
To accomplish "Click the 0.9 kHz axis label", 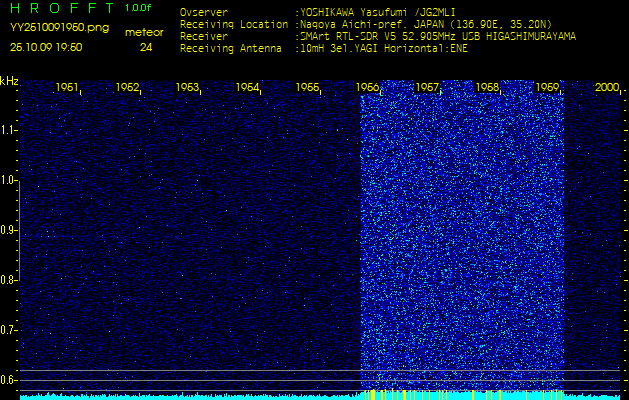I will (7, 230).
